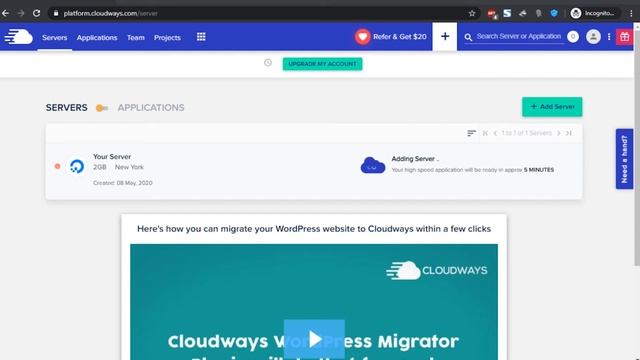Screen dimensions: 640x360
Task: Click the clock icon beside upgrade button
Action: [268, 63]
